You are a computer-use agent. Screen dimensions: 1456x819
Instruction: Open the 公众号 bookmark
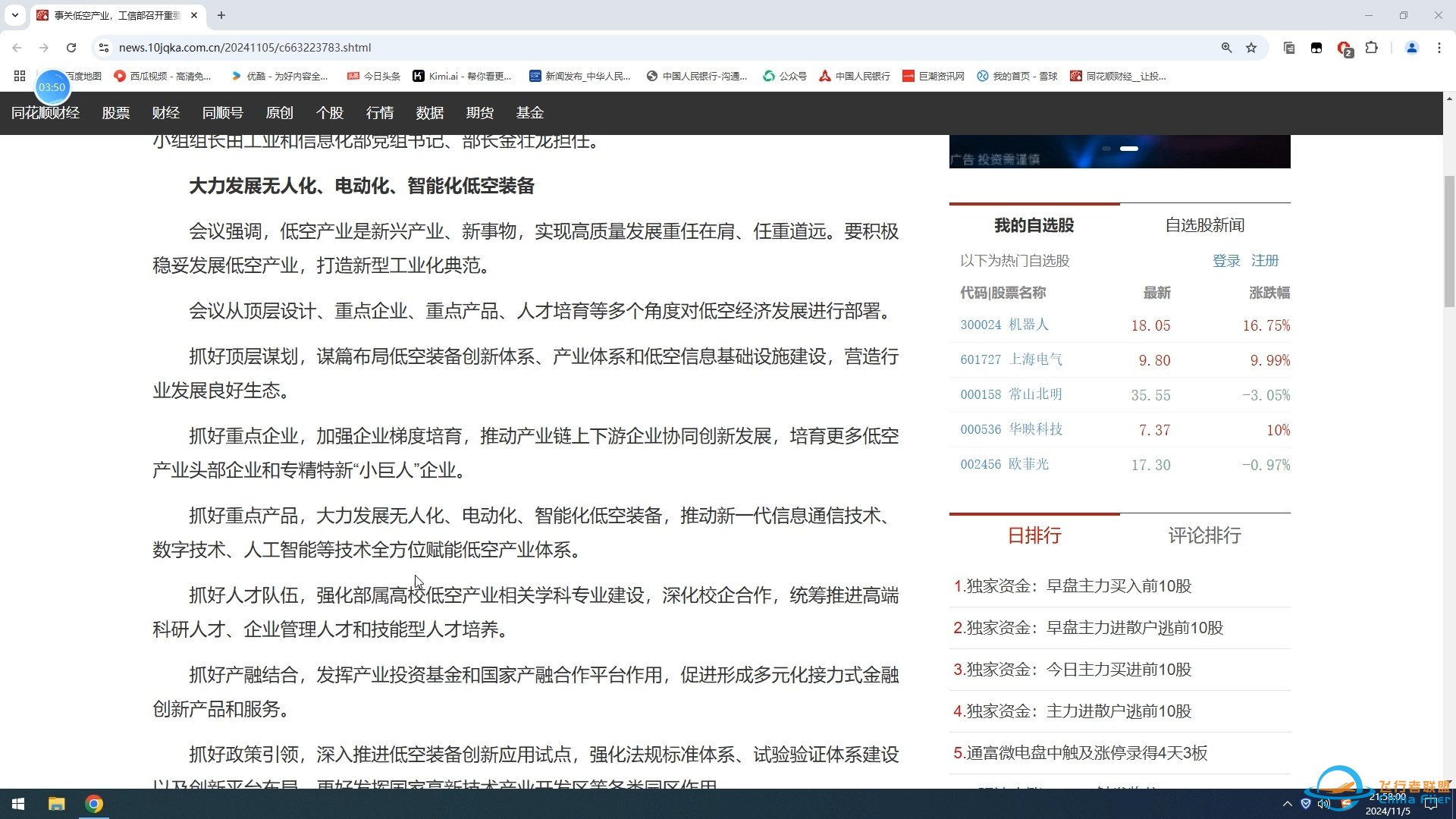point(785,76)
